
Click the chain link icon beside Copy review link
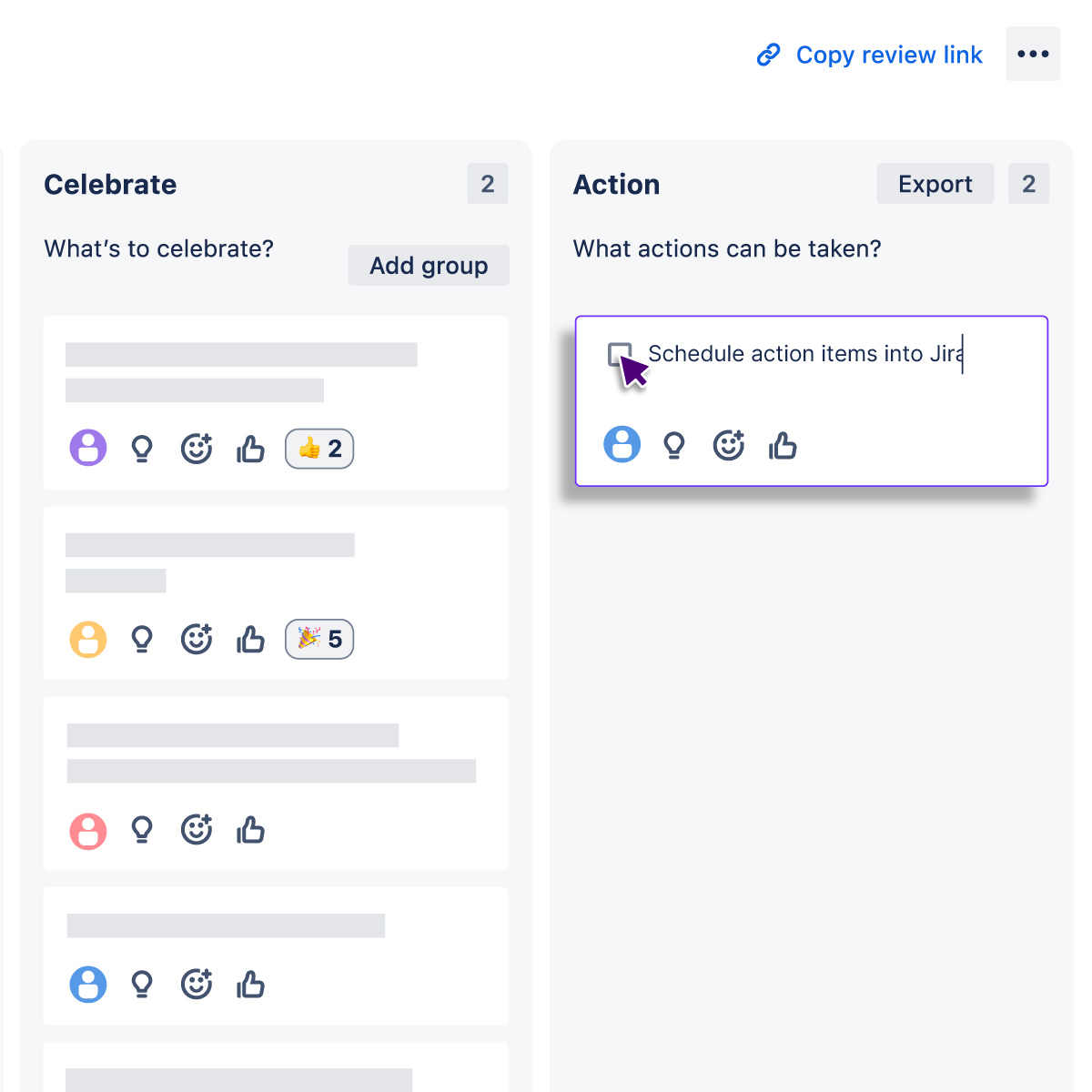tap(769, 55)
